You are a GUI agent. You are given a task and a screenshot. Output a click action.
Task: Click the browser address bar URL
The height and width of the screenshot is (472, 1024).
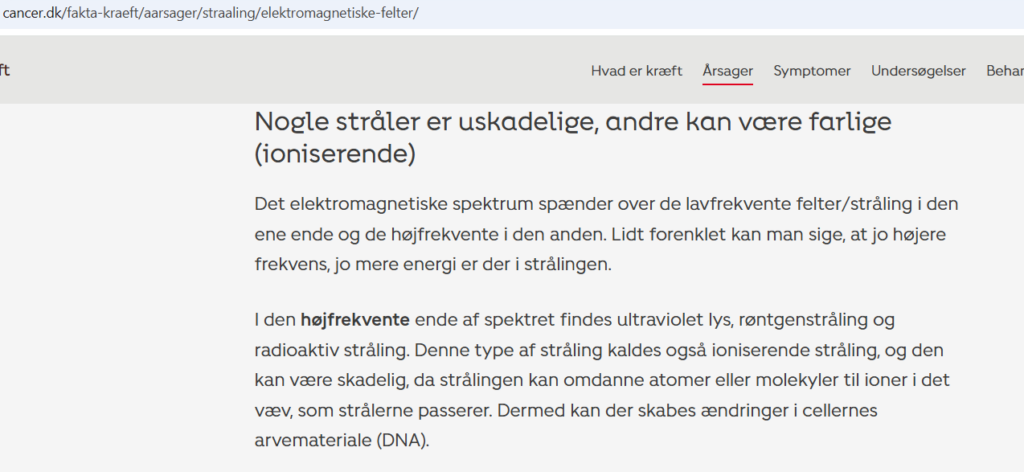(210, 13)
